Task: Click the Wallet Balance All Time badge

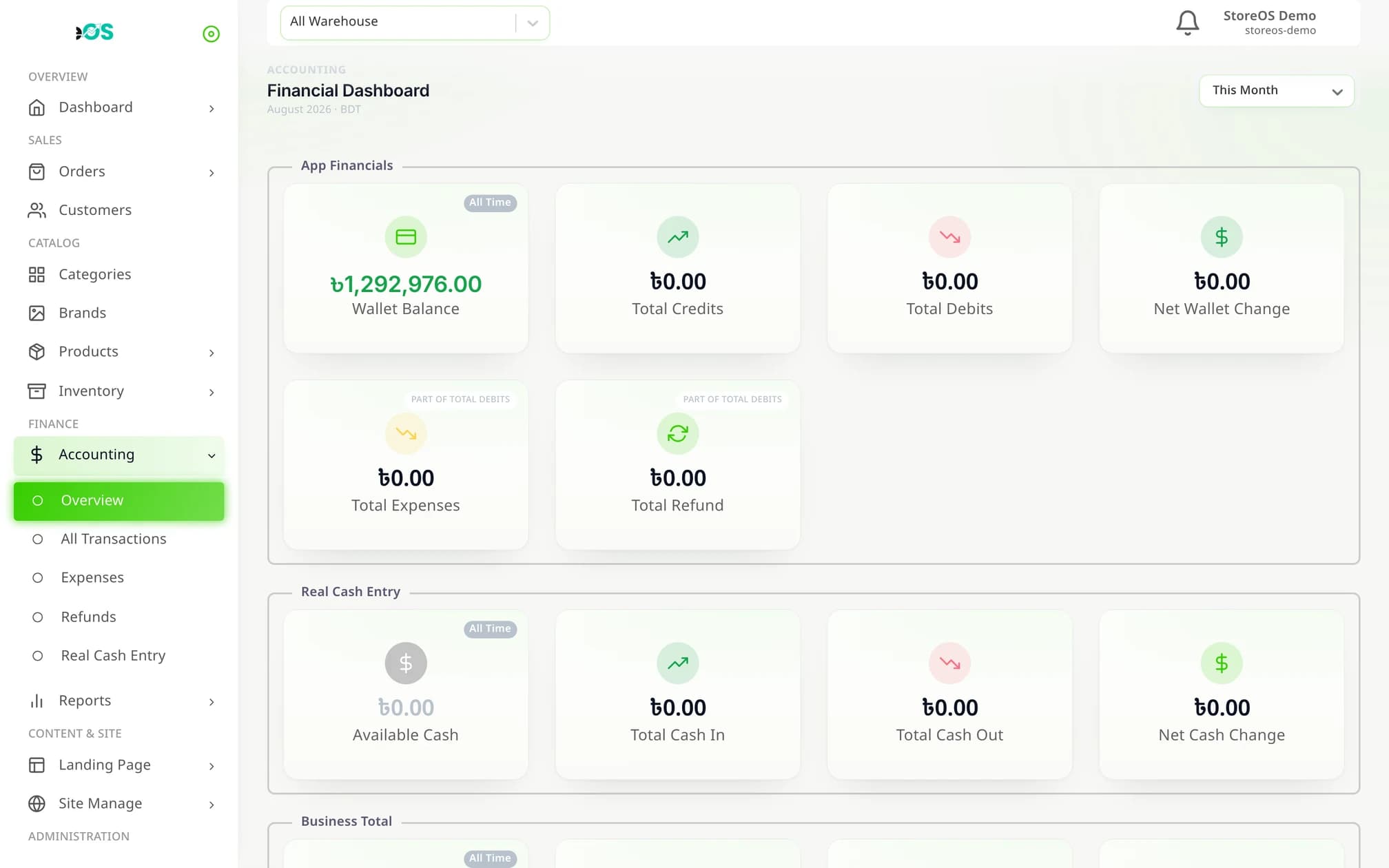Action: [x=490, y=203]
